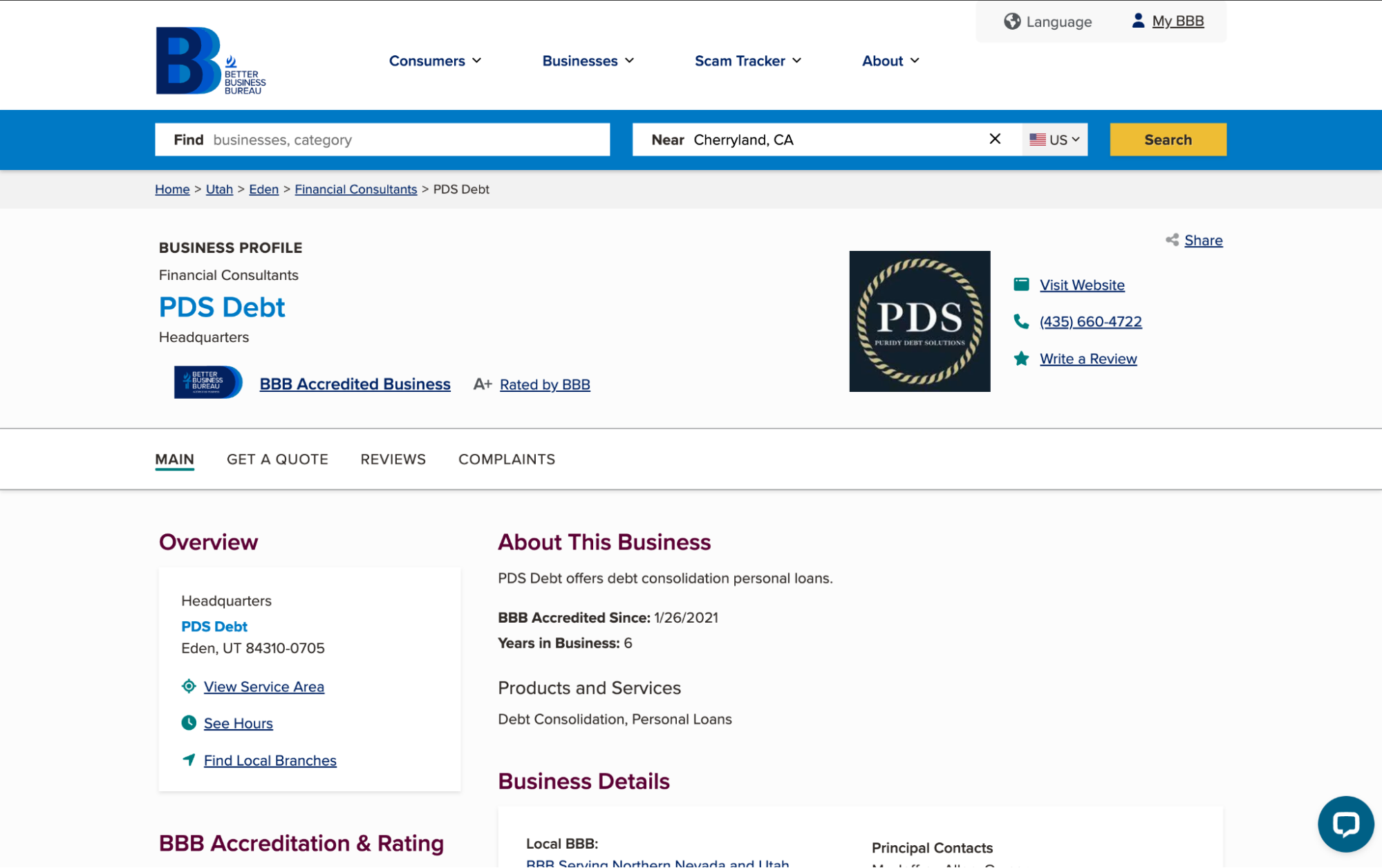
Task: Click the BBB accredited seal badge
Action: click(x=207, y=382)
